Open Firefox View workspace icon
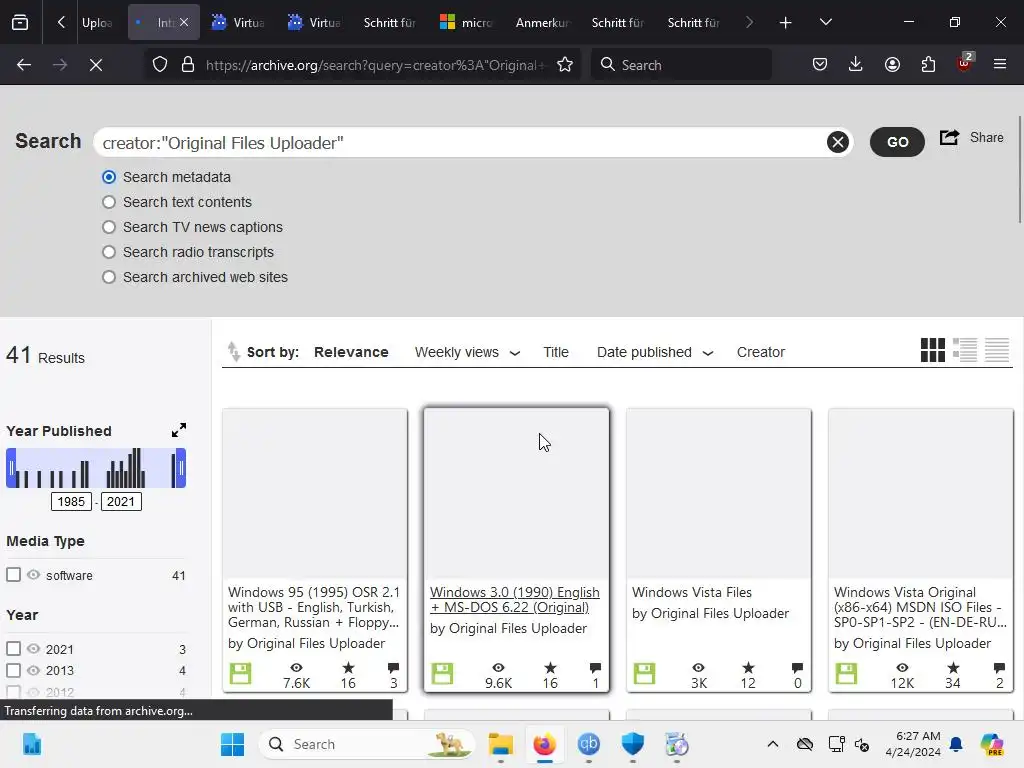The width and height of the screenshot is (1024, 768). [x=20, y=23]
